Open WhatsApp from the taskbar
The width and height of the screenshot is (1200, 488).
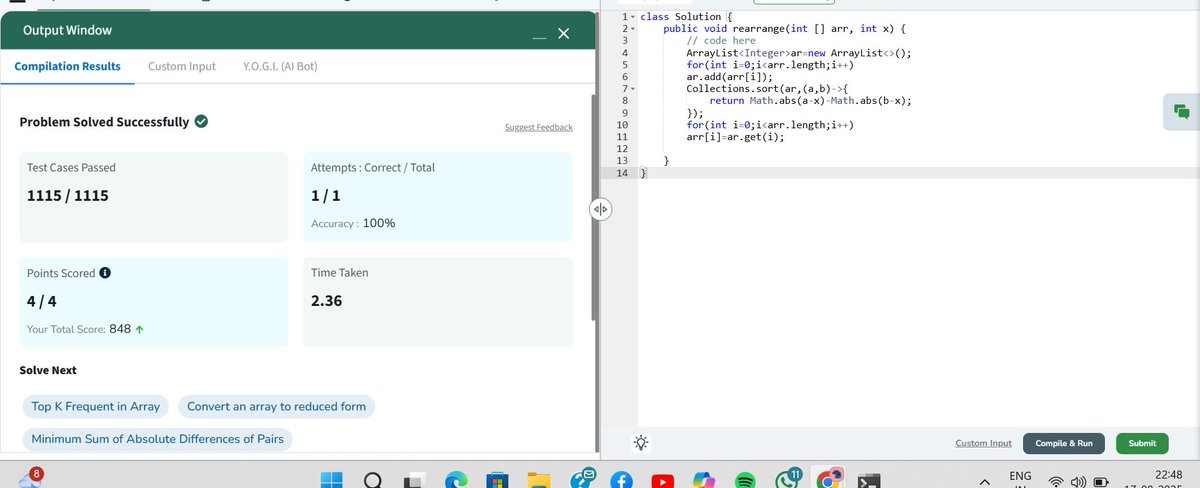tap(789, 478)
